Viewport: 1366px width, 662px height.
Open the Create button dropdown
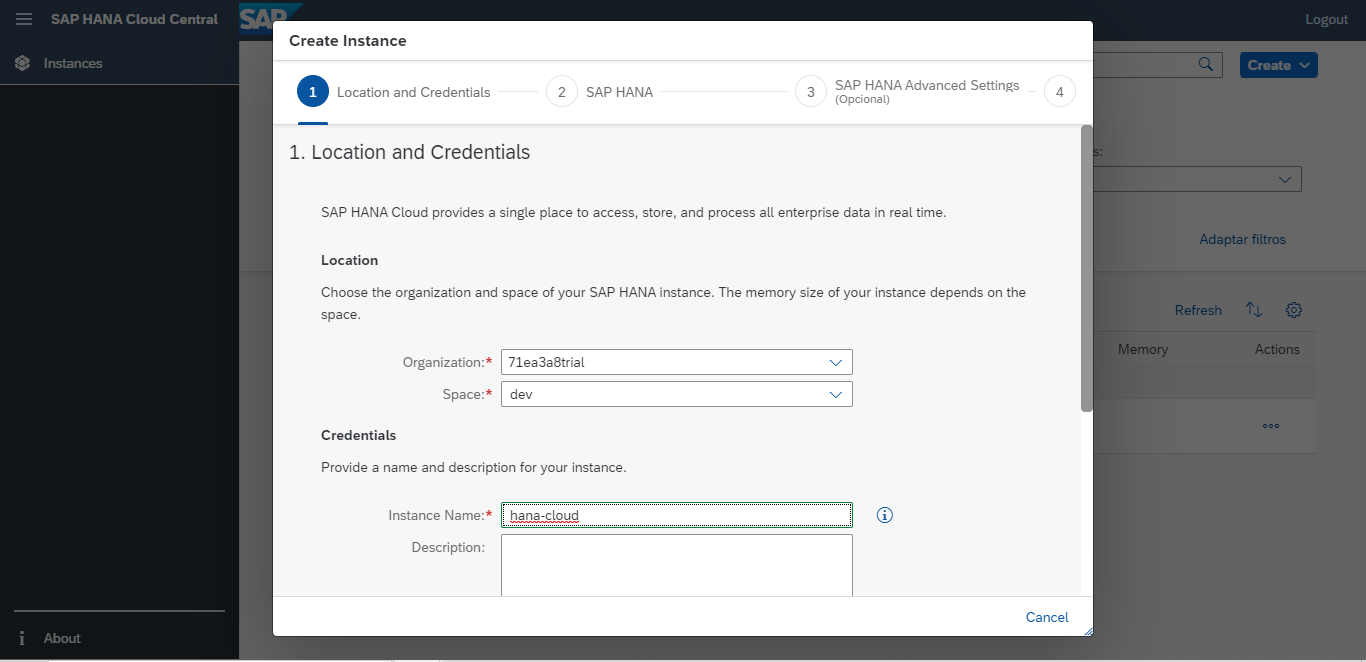point(1278,65)
